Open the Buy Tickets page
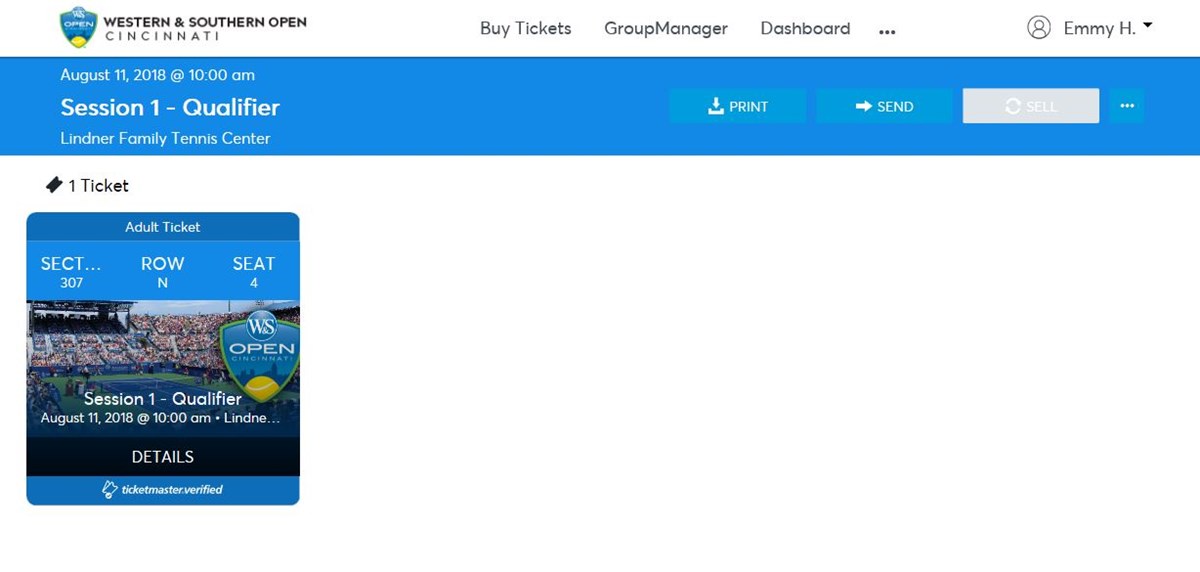This screenshot has height=572, width=1200. pyautogui.click(x=525, y=28)
